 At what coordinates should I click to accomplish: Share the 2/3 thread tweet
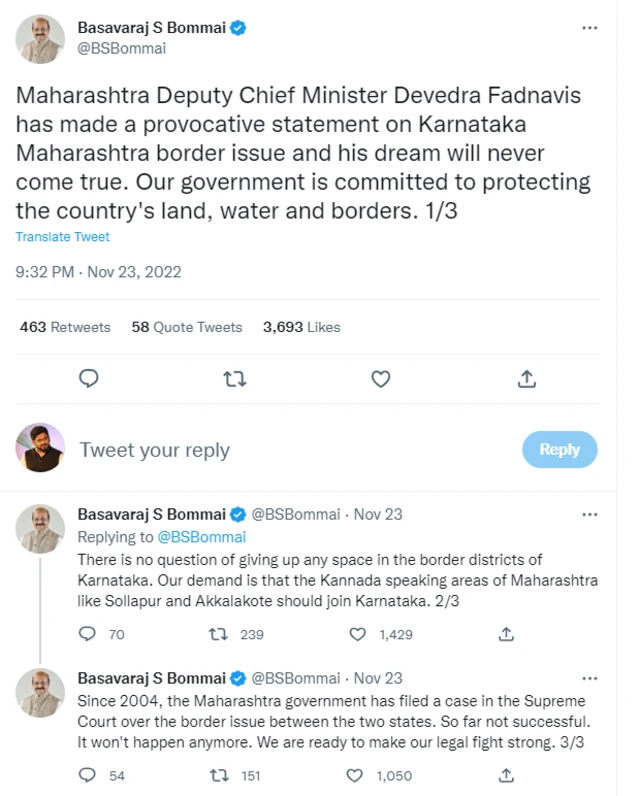pos(506,634)
